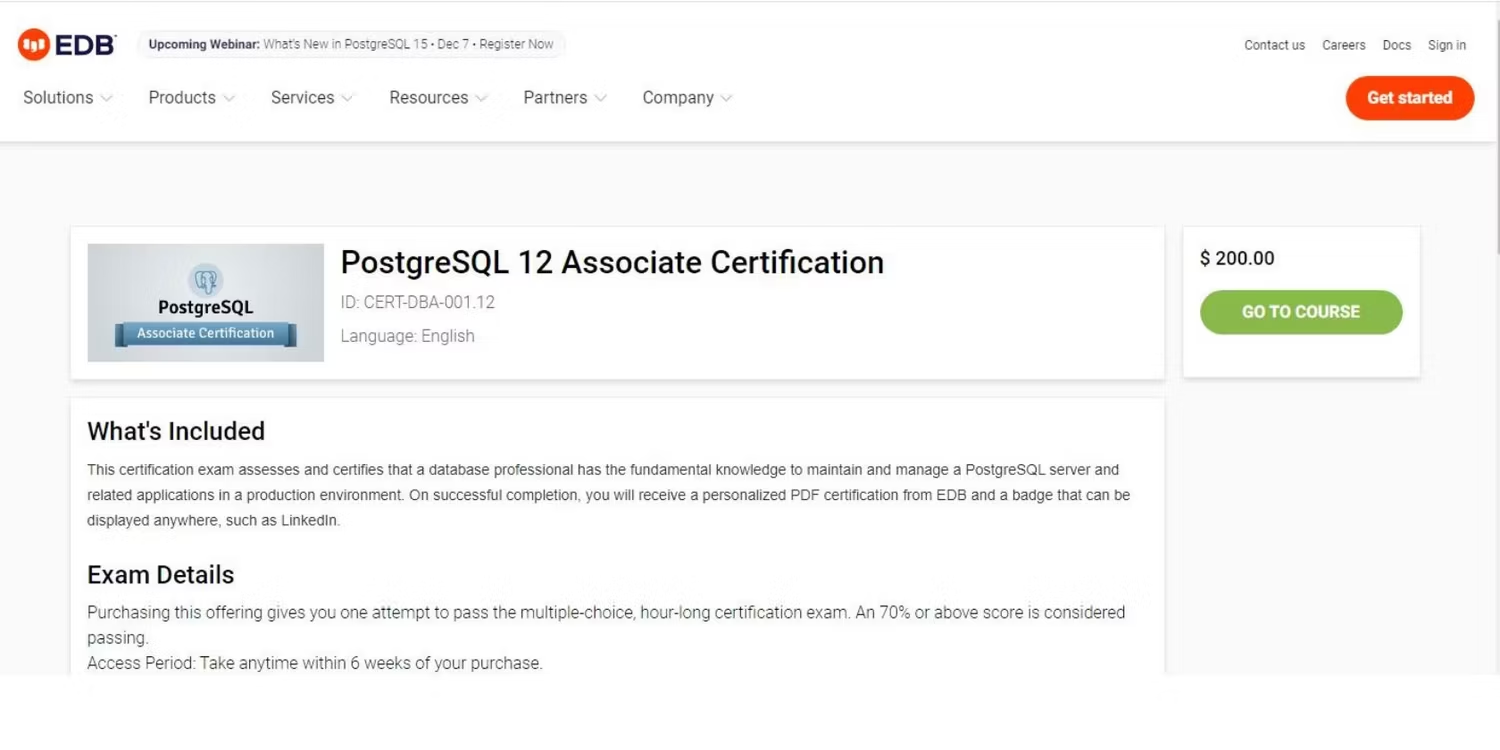Click the PostgreSQL 12 Associate Certification title
This screenshot has width=1500, height=750.
[x=612, y=262]
